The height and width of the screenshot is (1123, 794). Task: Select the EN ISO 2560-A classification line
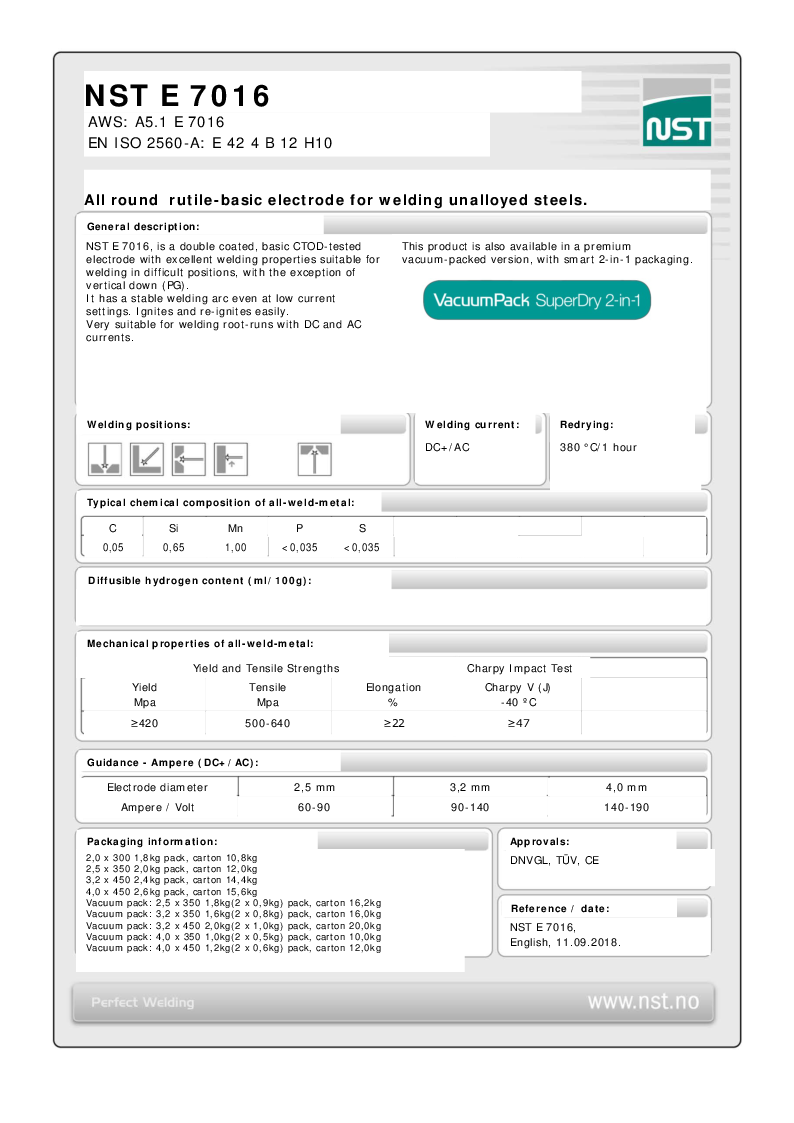point(210,143)
